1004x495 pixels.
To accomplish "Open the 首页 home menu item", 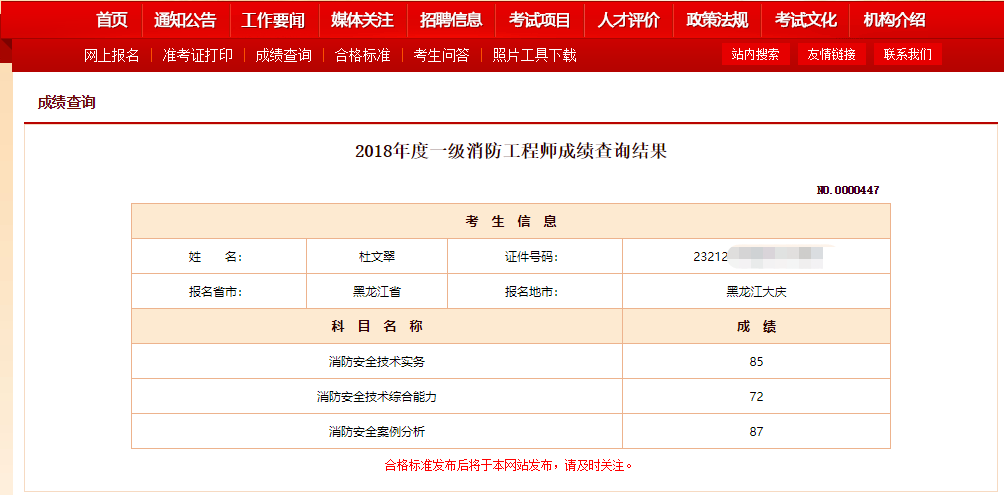I will [x=112, y=20].
